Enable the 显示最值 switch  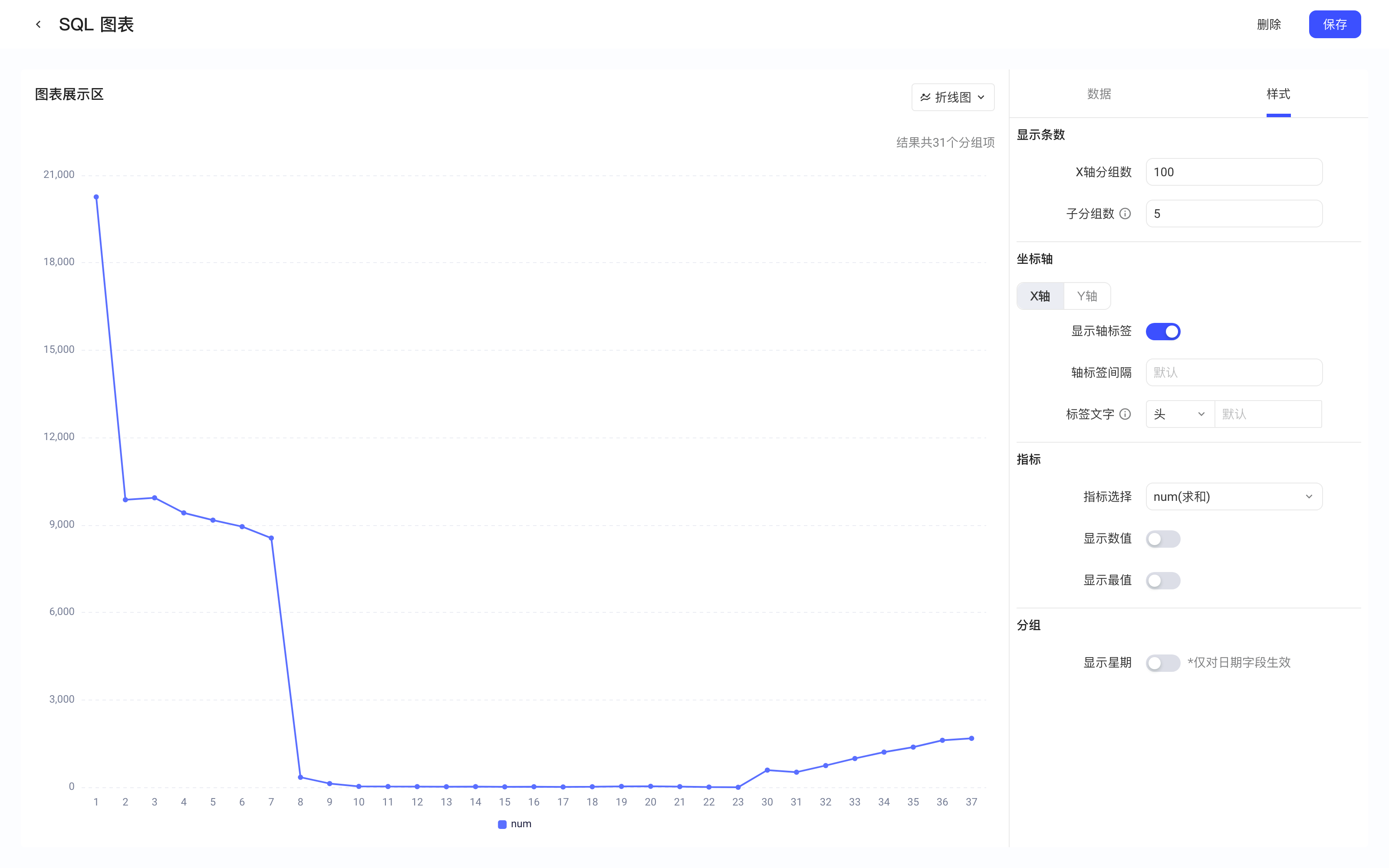click(x=1163, y=580)
